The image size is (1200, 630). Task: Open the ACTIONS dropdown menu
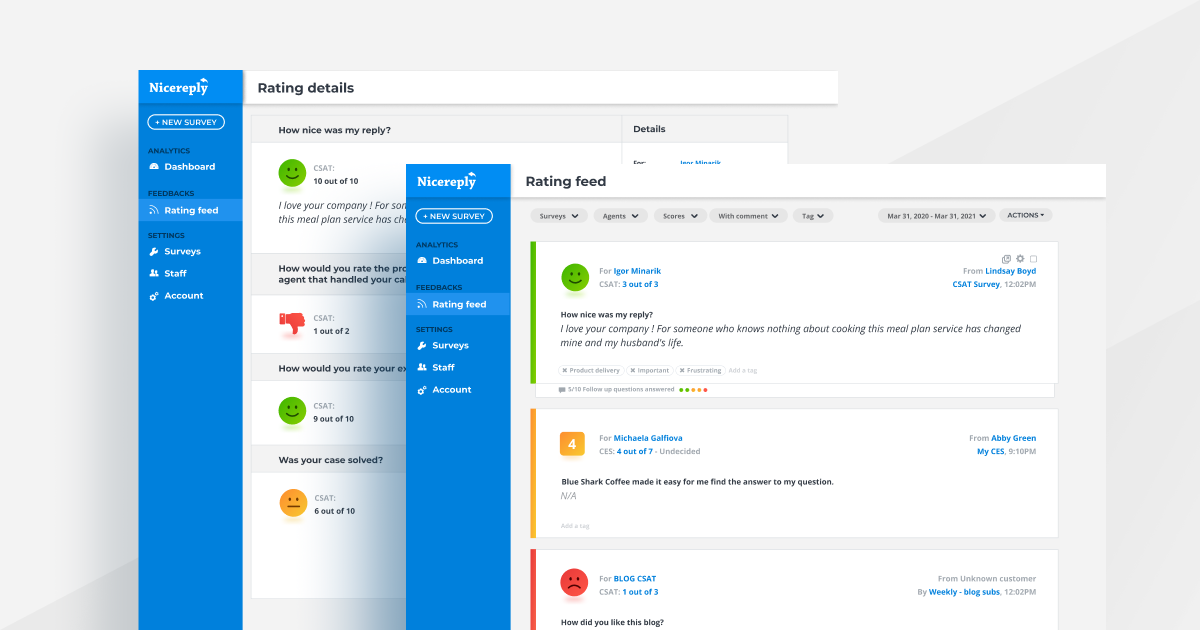pyautogui.click(x=1025, y=215)
